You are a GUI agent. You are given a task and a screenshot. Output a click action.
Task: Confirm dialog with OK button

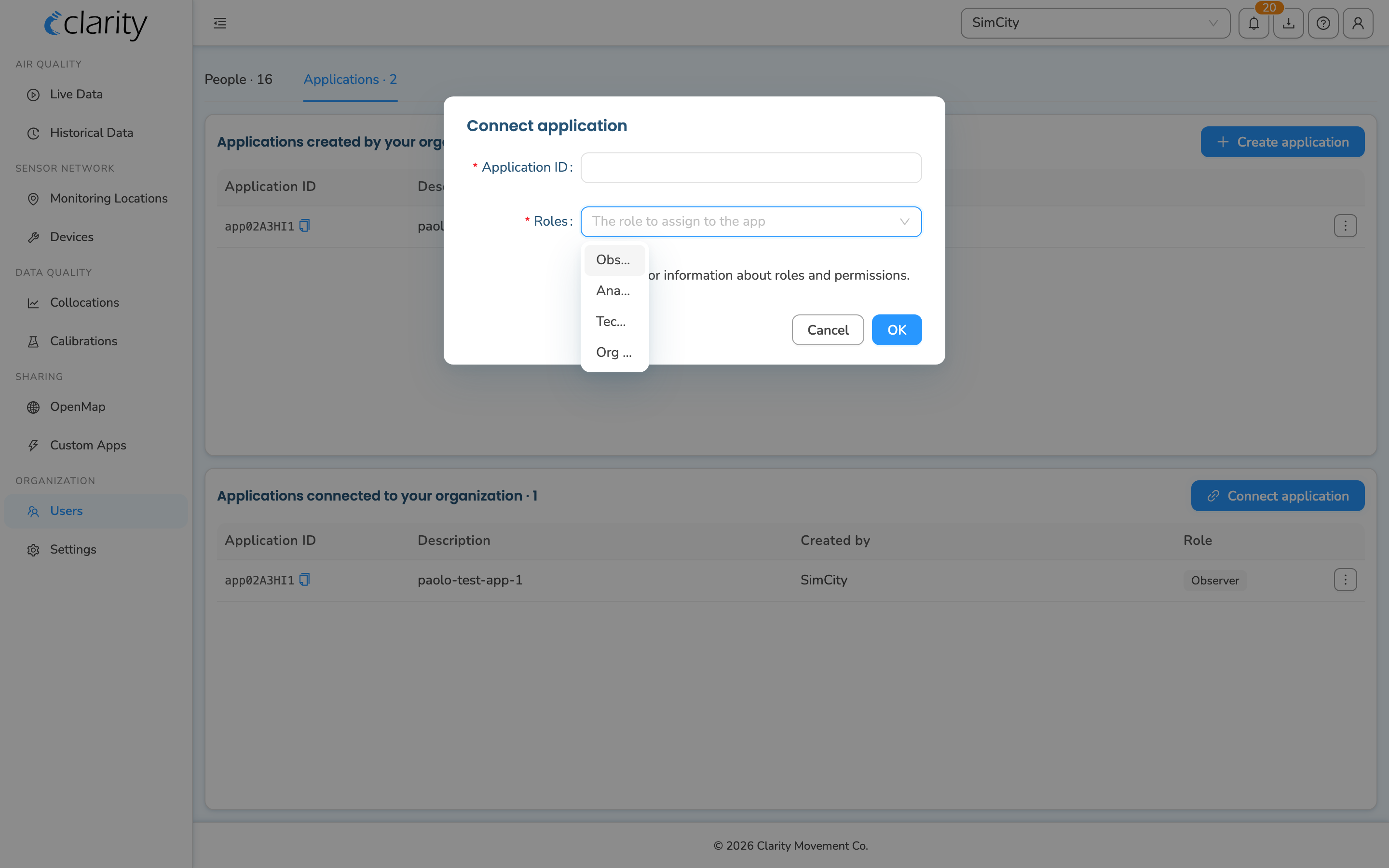(x=897, y=330)
